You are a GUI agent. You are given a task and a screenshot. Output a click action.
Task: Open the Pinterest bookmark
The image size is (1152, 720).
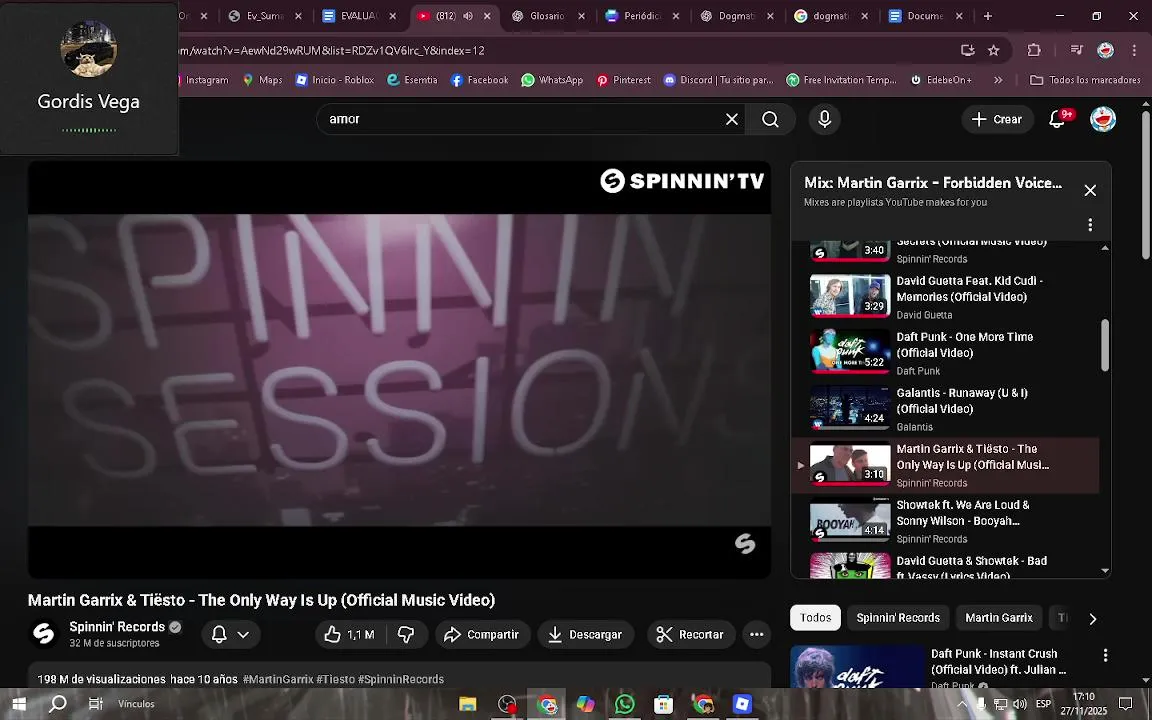point(623,80)
